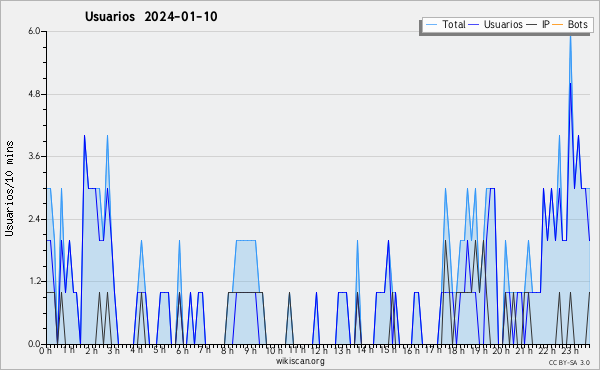Screen dimensions: 600x370
Task: Click the '6 h' x-axis label
Action: [182, 350]
